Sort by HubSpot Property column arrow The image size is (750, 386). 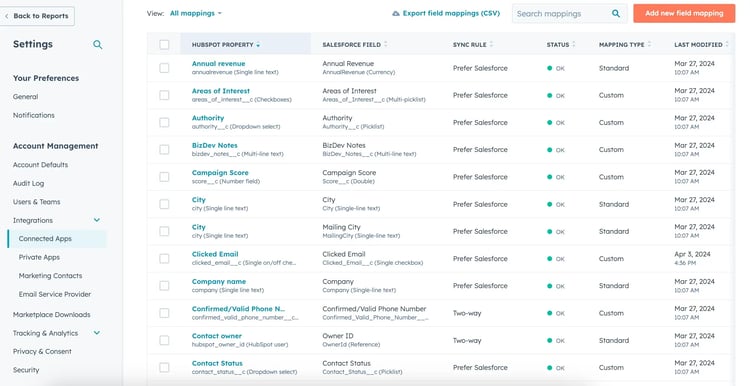[258, 45]
